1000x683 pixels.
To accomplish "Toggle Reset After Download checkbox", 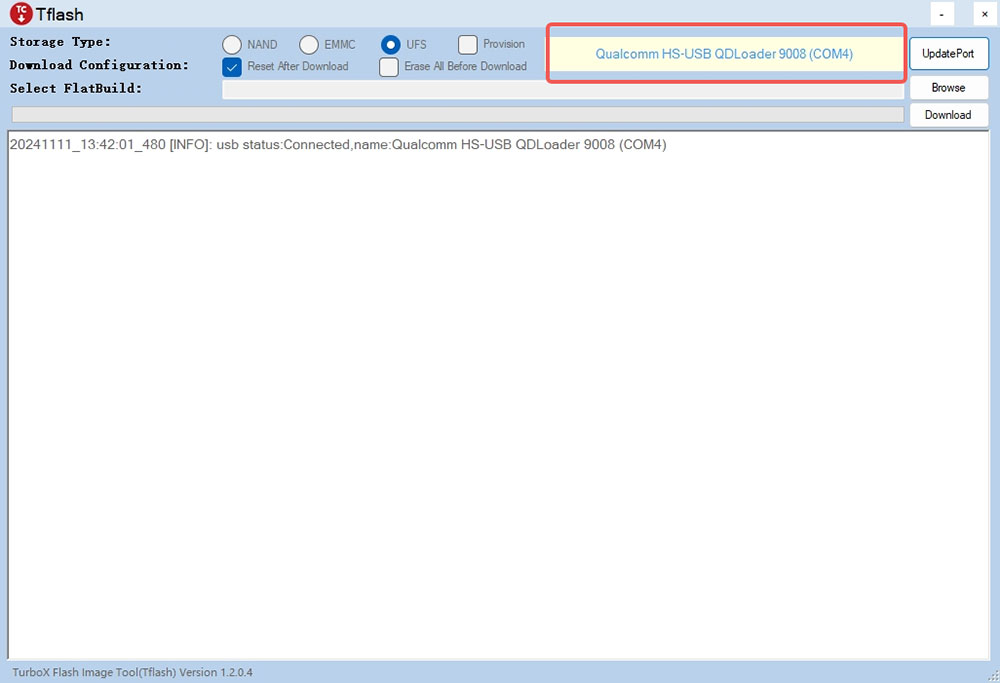I will pos(232,66).
